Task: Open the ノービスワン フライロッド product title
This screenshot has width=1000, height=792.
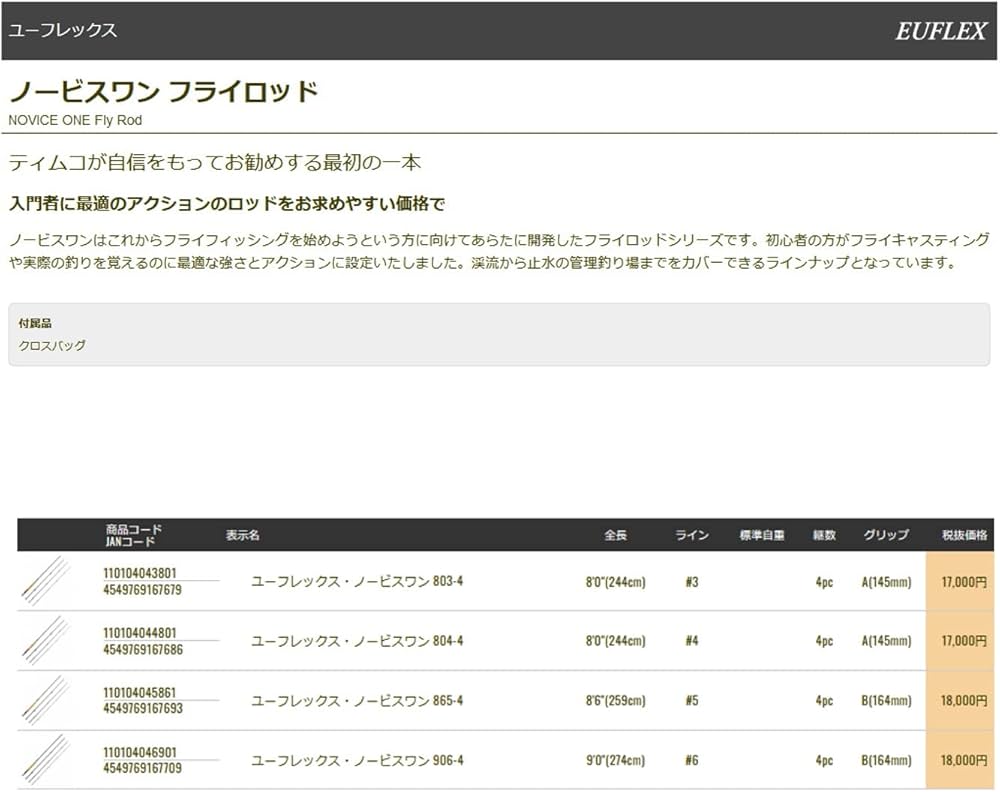Action: pyautogui.click(x=162, y=90)
